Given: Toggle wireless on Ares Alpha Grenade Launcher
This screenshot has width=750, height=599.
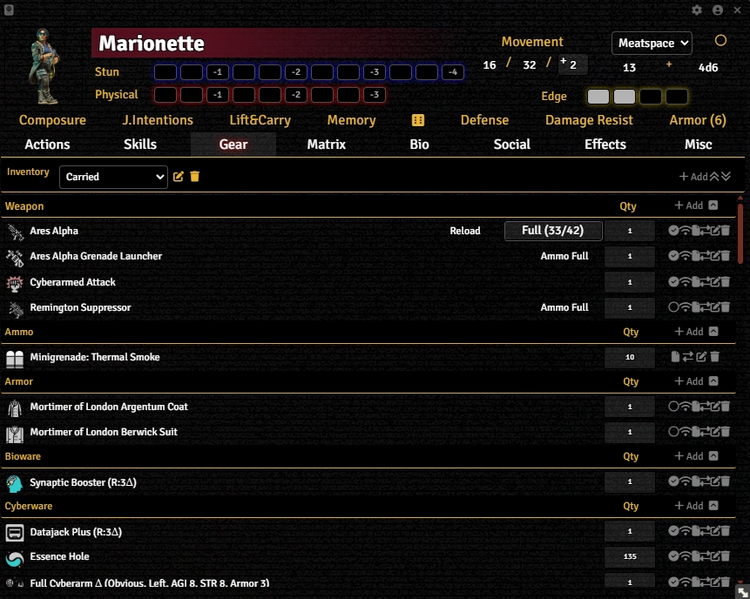Looking at the screenshot, I should click(685, 256).
